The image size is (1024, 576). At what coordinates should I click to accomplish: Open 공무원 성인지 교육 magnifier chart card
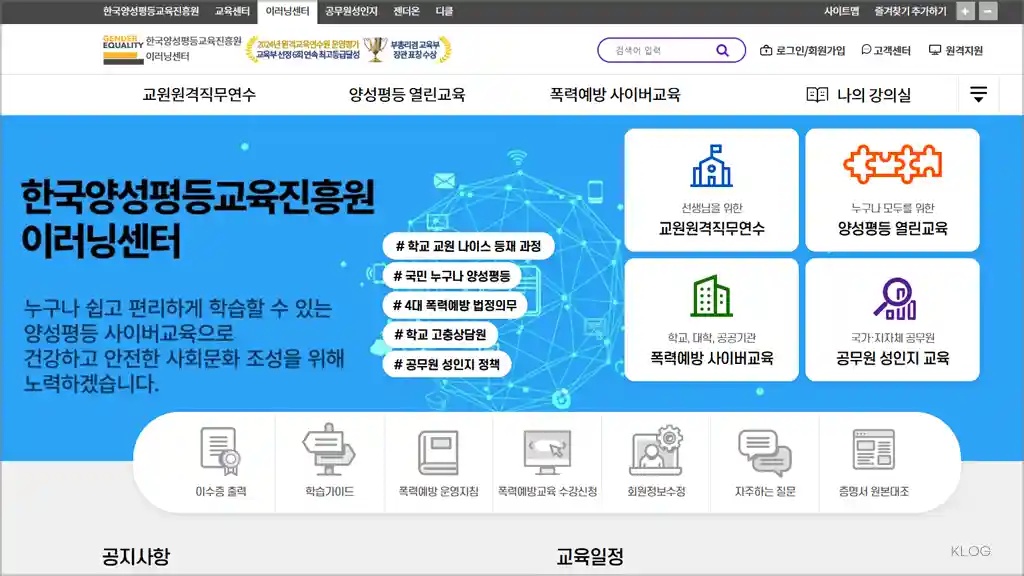coord(892,319)
